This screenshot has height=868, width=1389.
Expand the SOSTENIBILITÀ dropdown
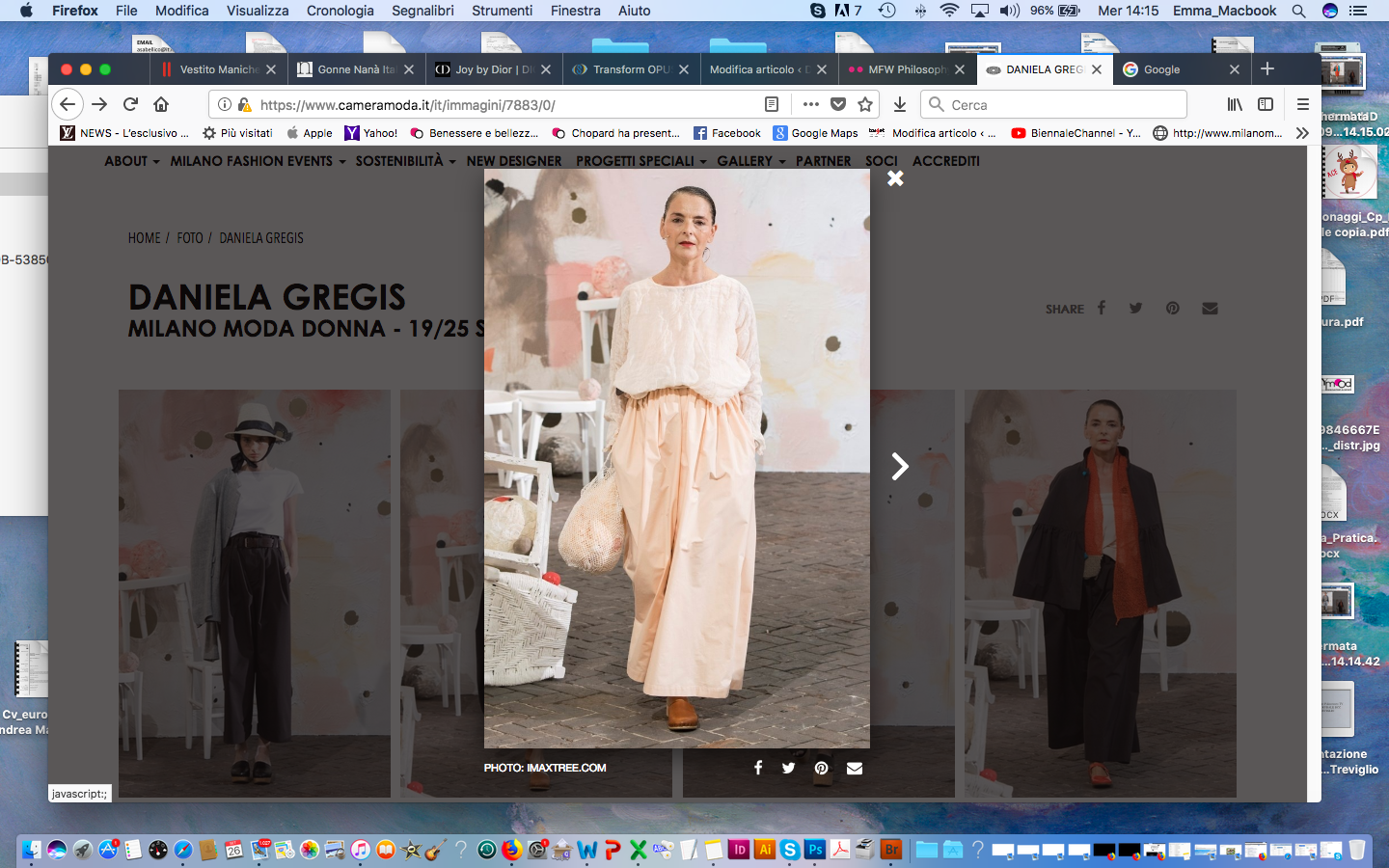pyautogui.click(x=405, y=161)
